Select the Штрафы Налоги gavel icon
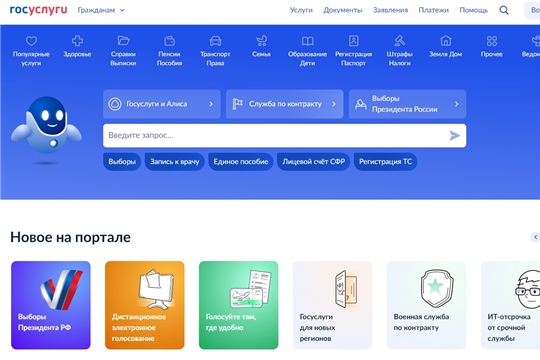Screen dimensions: 540x360 pyautogui.click(x=399, y=41)
